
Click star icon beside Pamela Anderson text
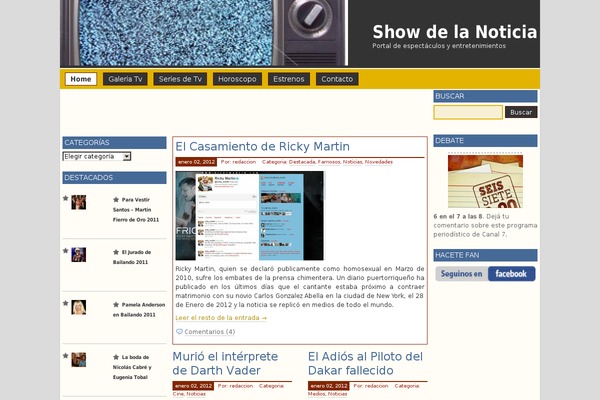coord(116,304)
